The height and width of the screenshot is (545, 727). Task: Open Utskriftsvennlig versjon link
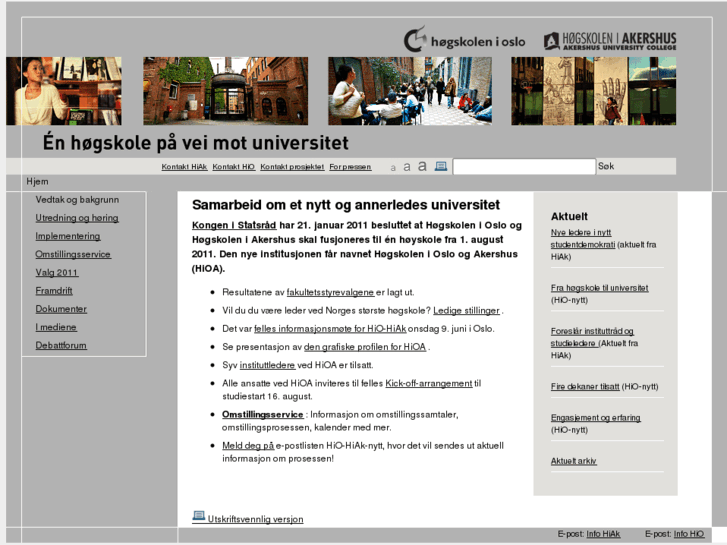tap(255, 519)
